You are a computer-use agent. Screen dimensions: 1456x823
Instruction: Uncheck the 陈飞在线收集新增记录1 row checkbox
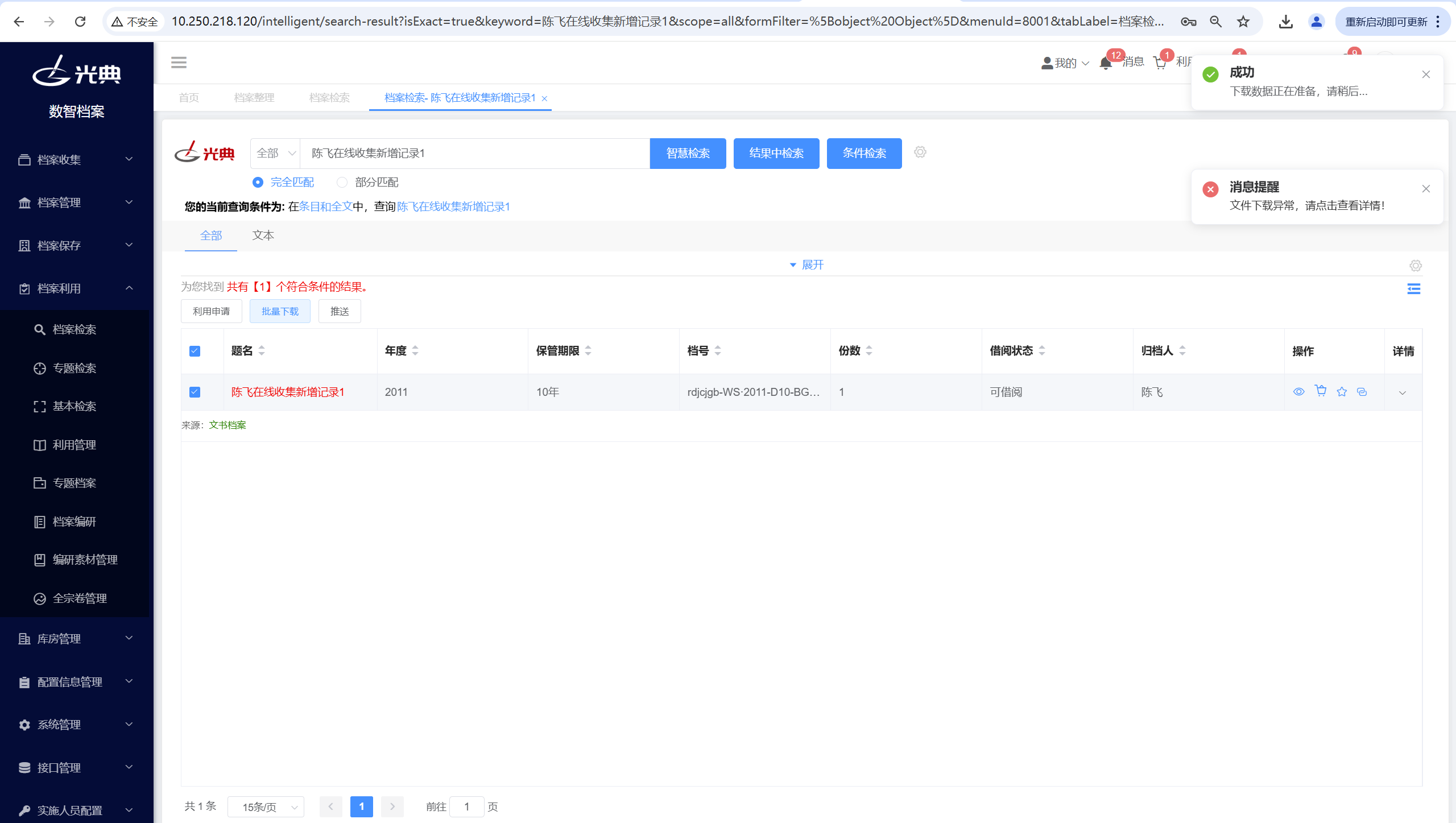195,392
